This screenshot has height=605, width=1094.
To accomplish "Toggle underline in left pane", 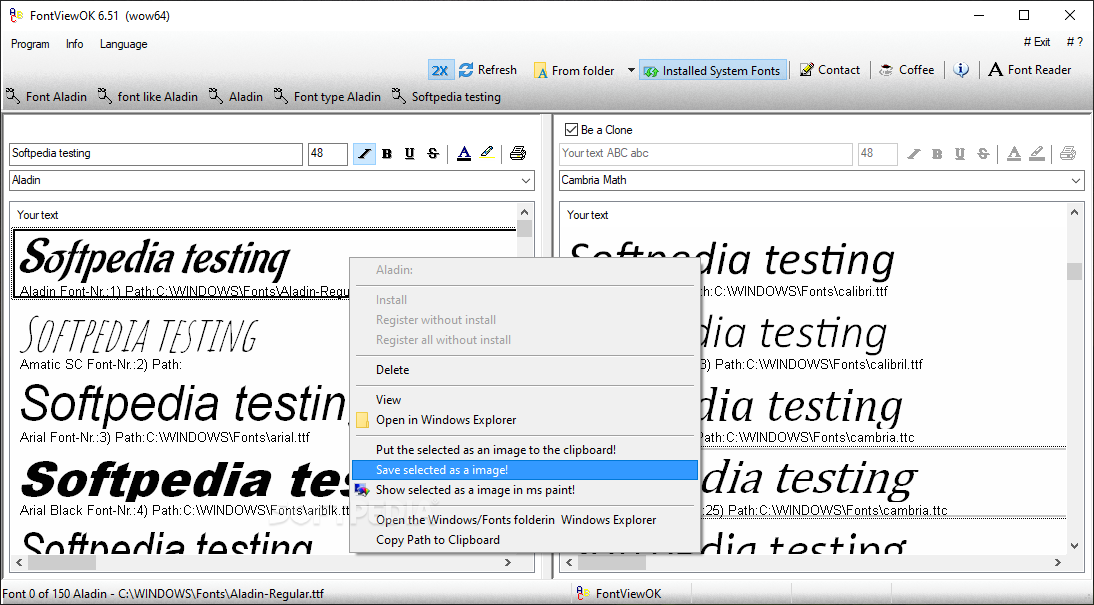I will [x=410, y=154].
